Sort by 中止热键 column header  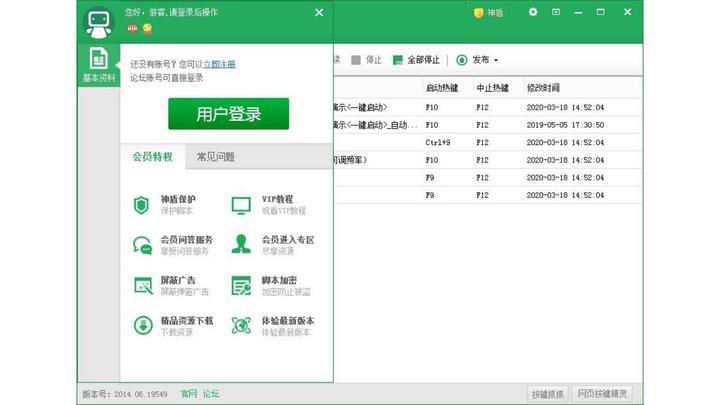(x=492, y=88)
